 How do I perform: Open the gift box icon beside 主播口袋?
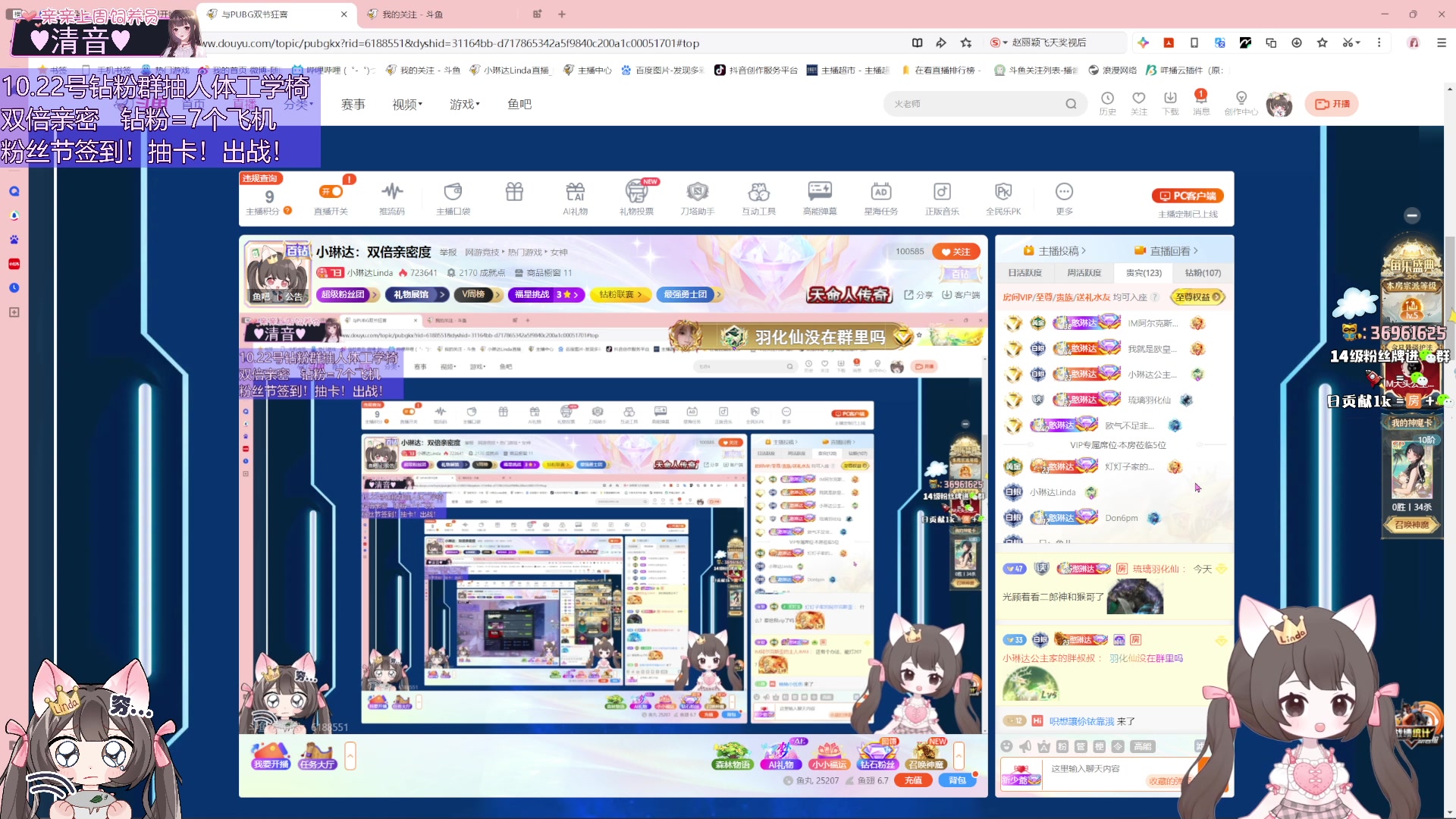[x=514, y=192]
